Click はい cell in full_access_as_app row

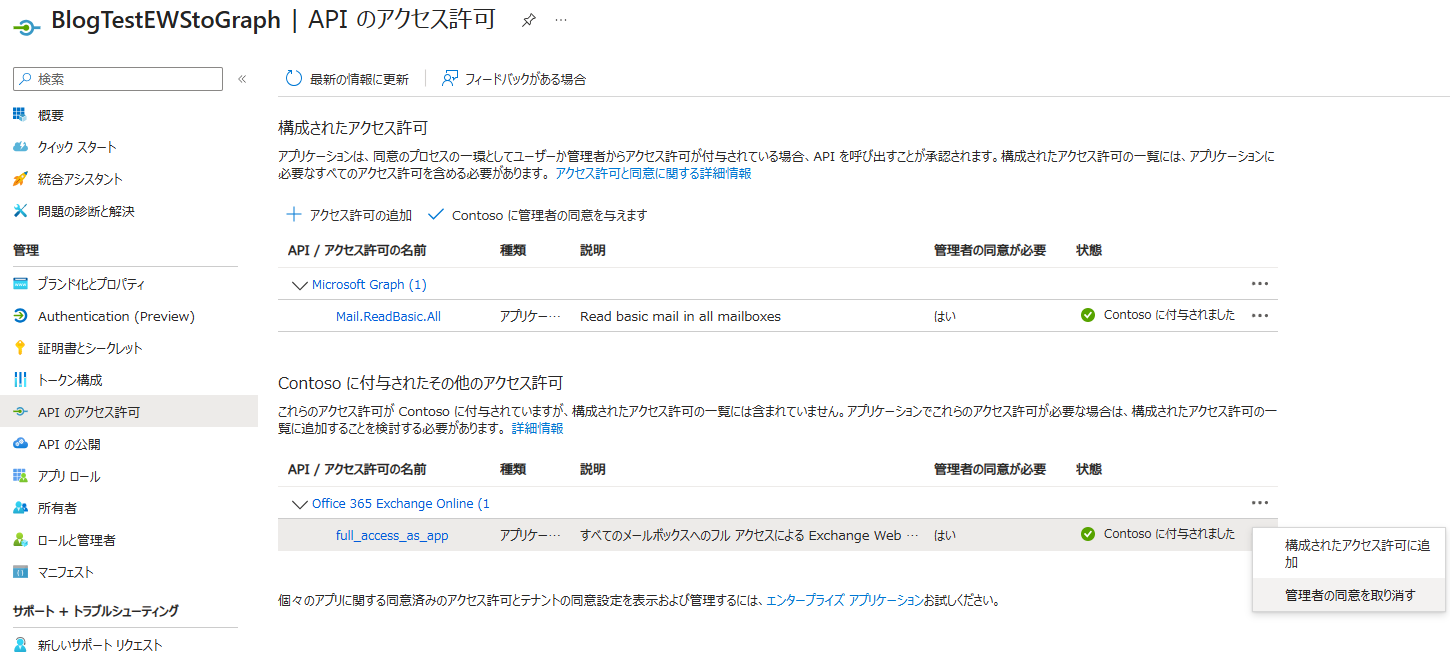[944, 535]
